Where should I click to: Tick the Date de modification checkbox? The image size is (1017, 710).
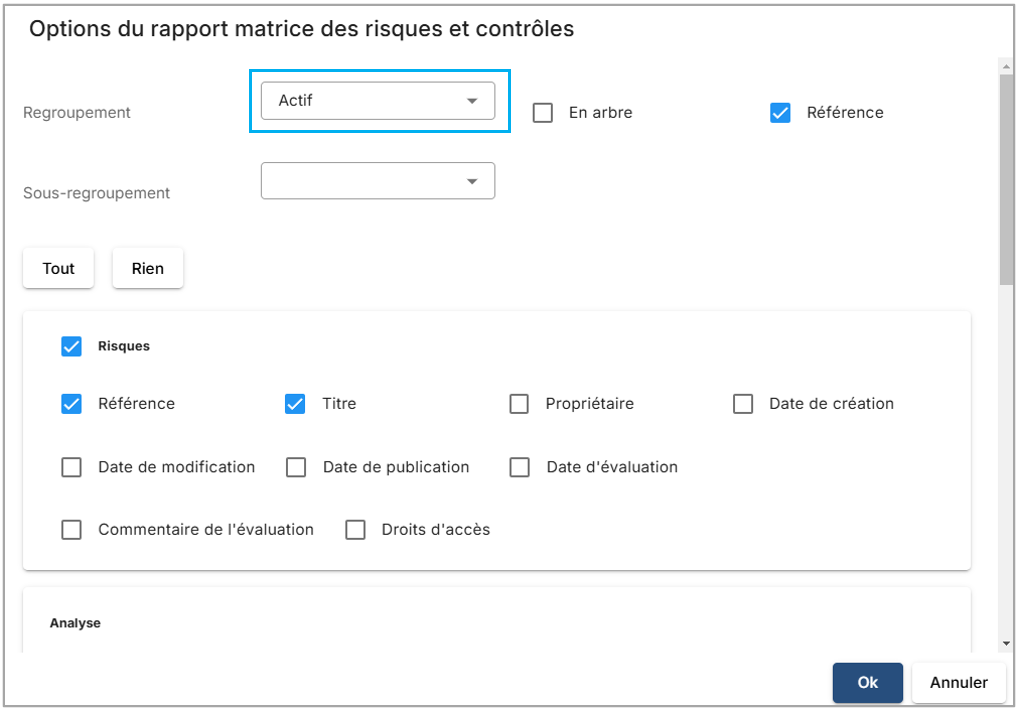pyautogui.click(x=72, y=467)
